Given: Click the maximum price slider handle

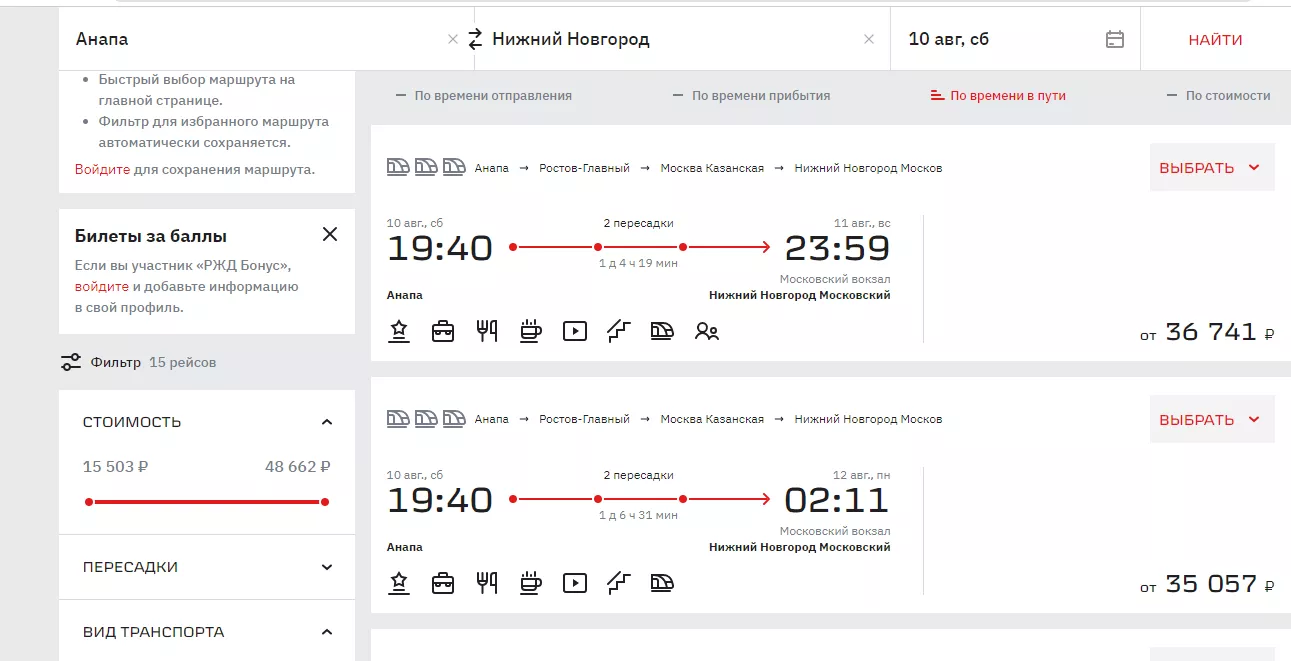Looking at the screenshot, I should (325, 502).
